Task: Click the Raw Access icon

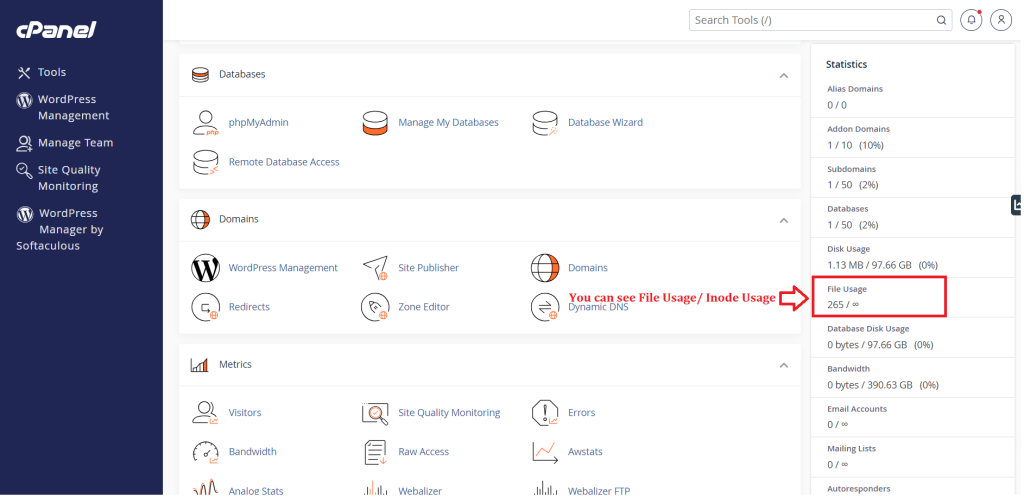Action: (x=376, y=452)
